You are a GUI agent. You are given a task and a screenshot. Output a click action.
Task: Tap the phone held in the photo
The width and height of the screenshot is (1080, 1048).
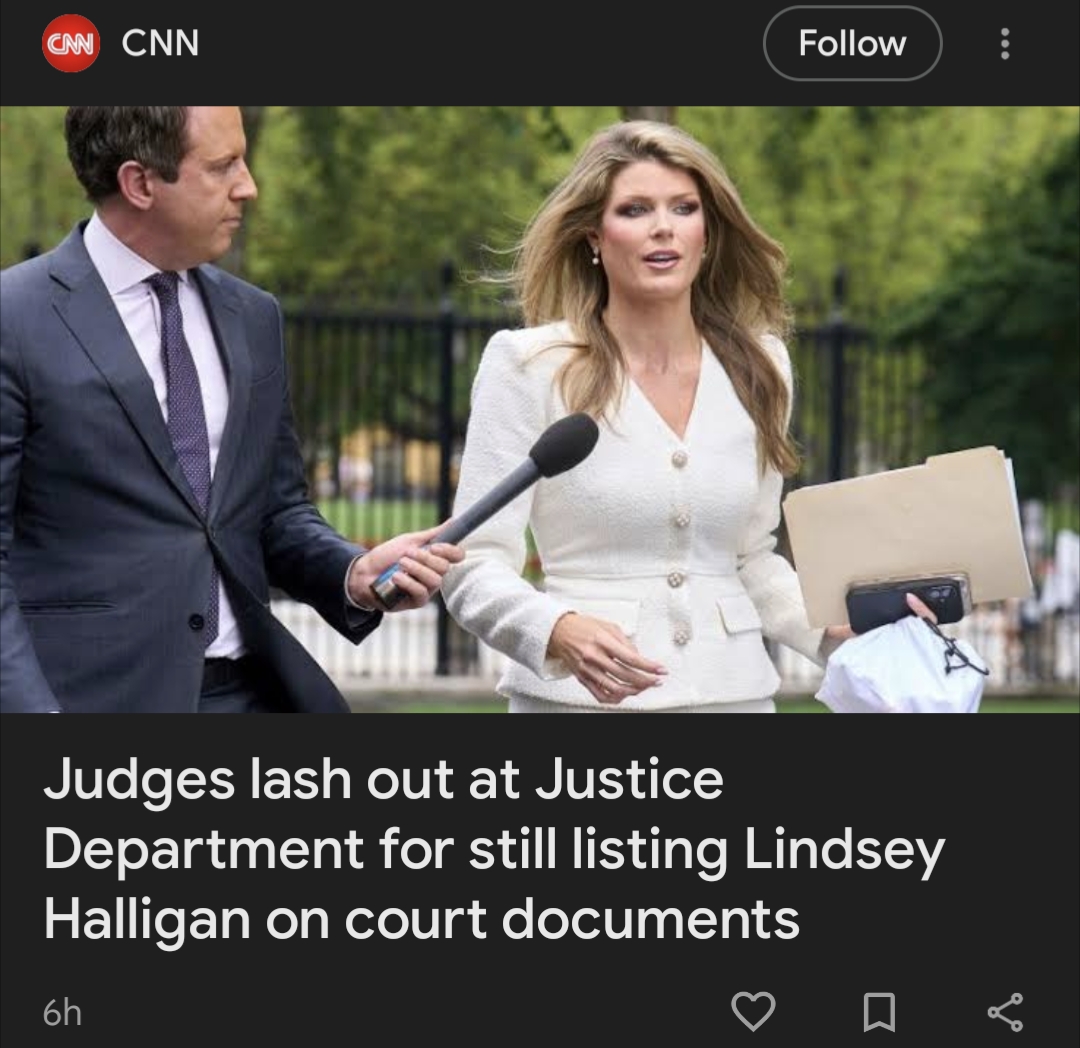tap(908, 602)
